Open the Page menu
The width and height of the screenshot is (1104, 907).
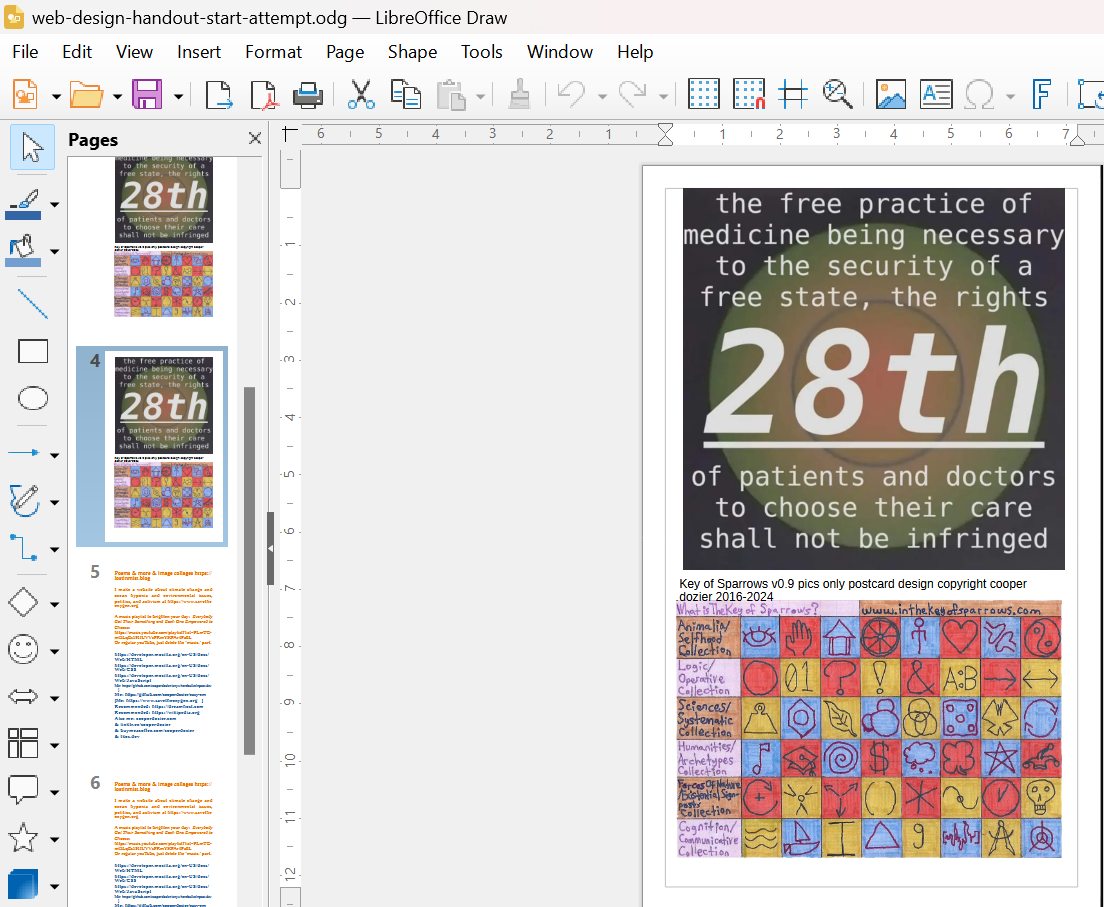(345, 52)
